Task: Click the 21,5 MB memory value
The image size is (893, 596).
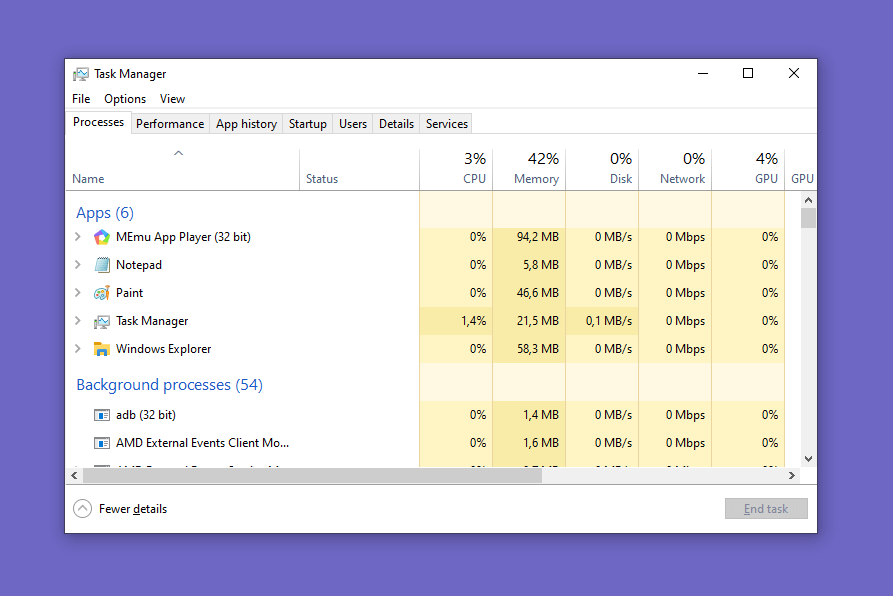Action: [x=538, y=321]
